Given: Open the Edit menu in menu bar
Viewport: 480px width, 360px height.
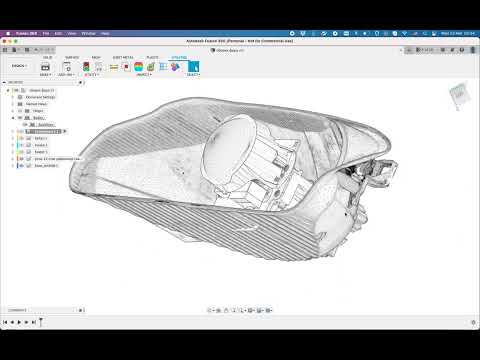Looking at the screenshot, I should 58,33.
